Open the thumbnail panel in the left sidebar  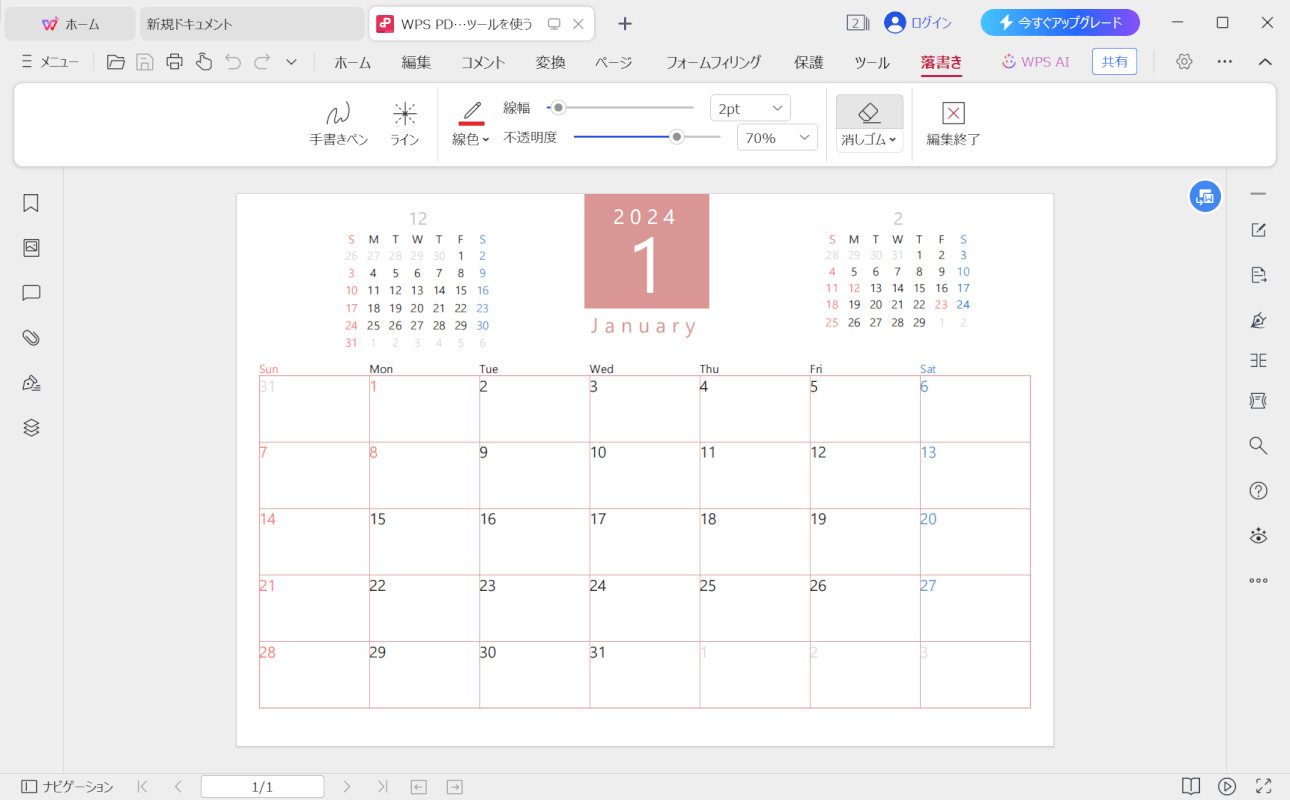(31, 248)
